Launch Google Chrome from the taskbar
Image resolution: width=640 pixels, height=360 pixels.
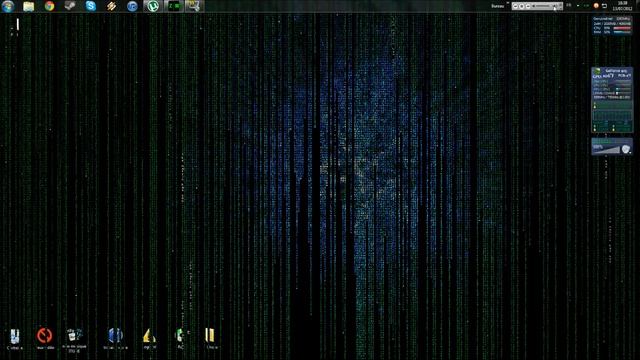pos(49,6)
